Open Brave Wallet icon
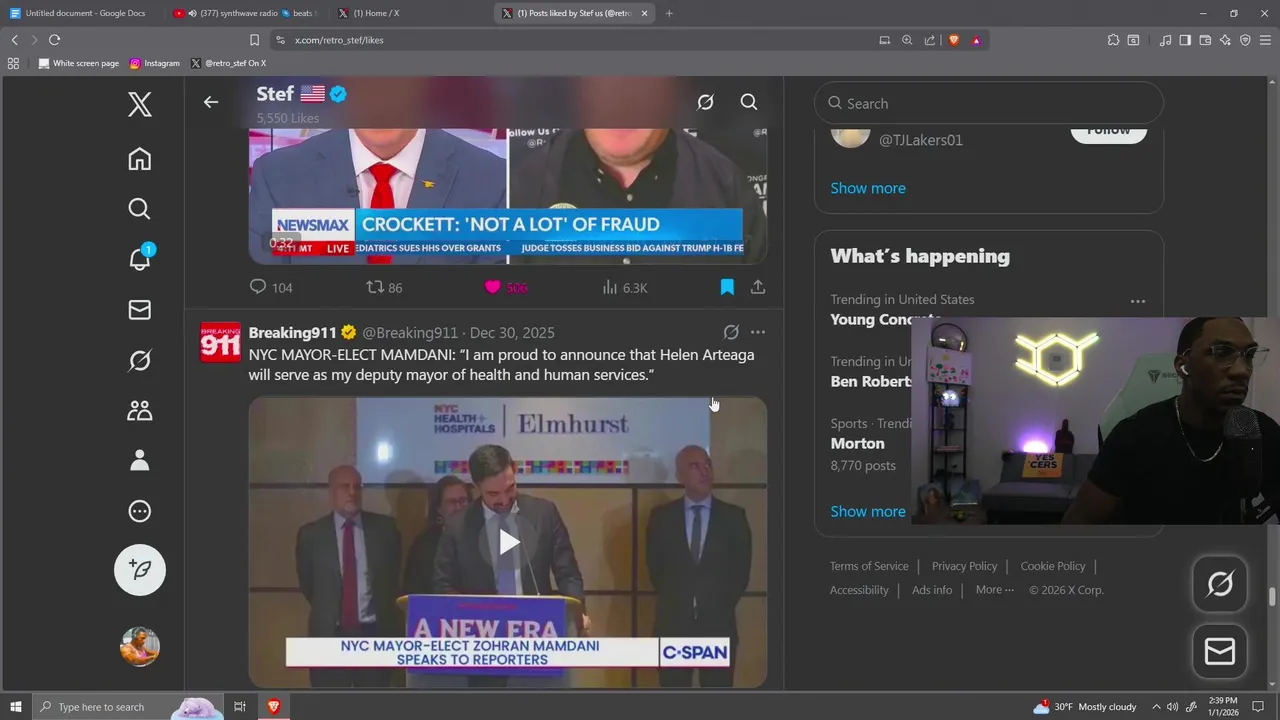Image resolution: width=1280 pixels, height=720 pixels. (x=1205, y=40)
